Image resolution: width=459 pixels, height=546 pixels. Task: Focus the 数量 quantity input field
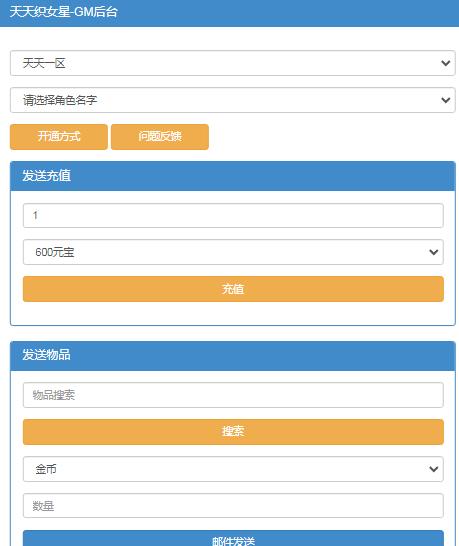pos(233,506)
